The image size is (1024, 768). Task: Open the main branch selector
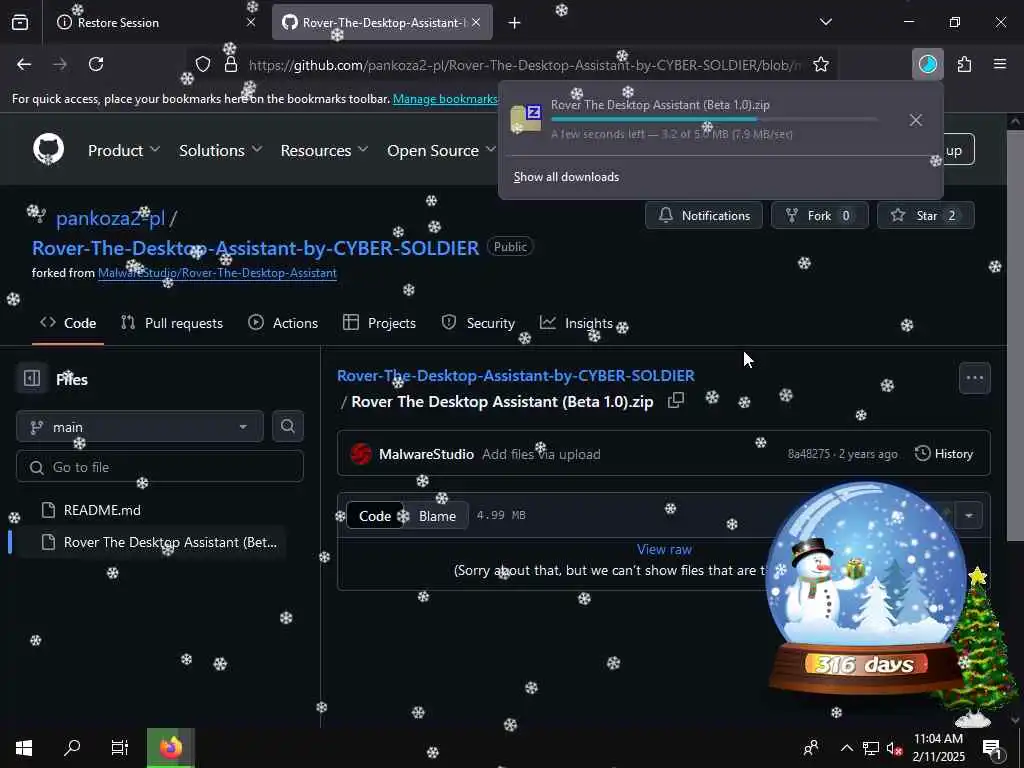(x=140, y=427)
